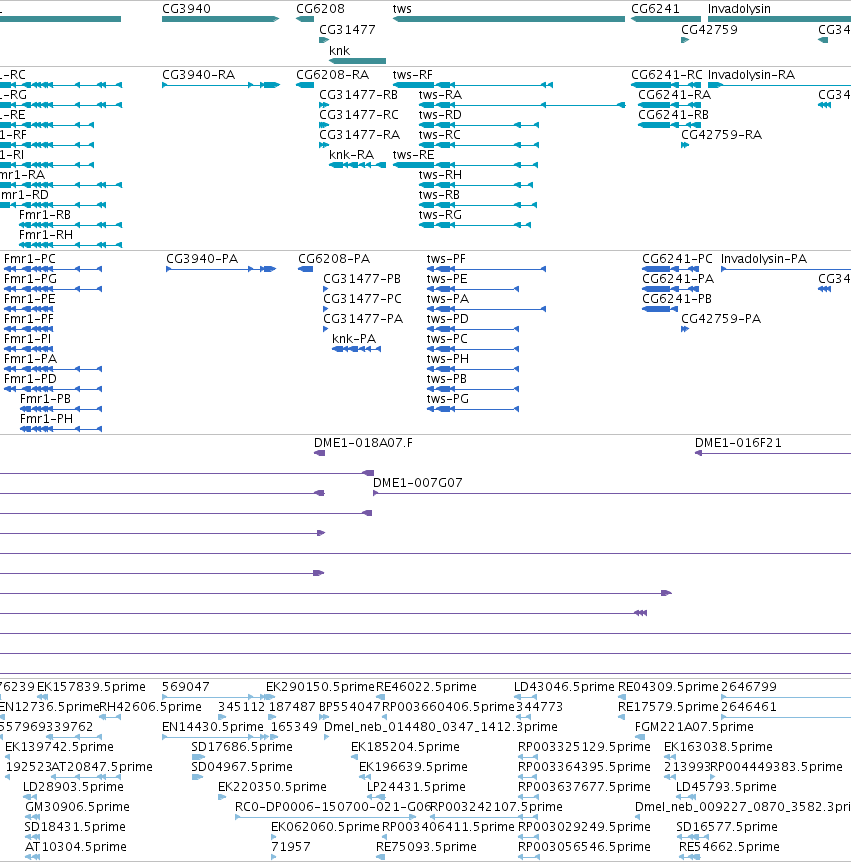The image size is (851, 862).
Task: Click protein CG6241-PC label
Action: [678, 259]
